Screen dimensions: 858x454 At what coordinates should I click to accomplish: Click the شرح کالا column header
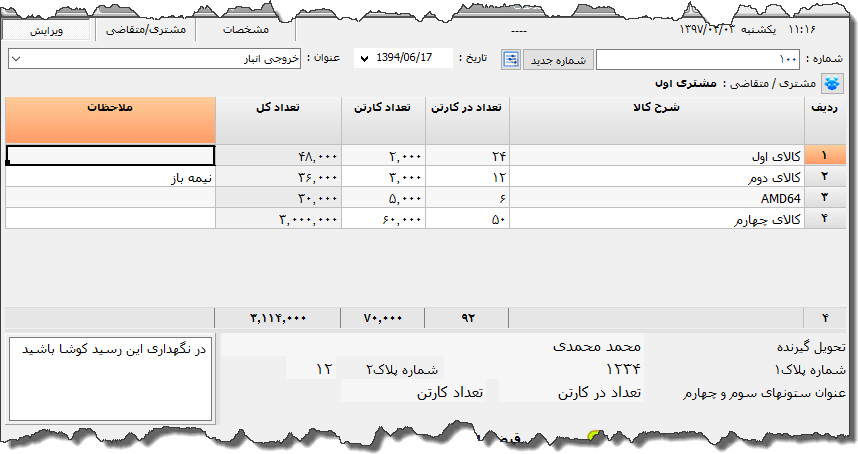(x=657, y=120)
